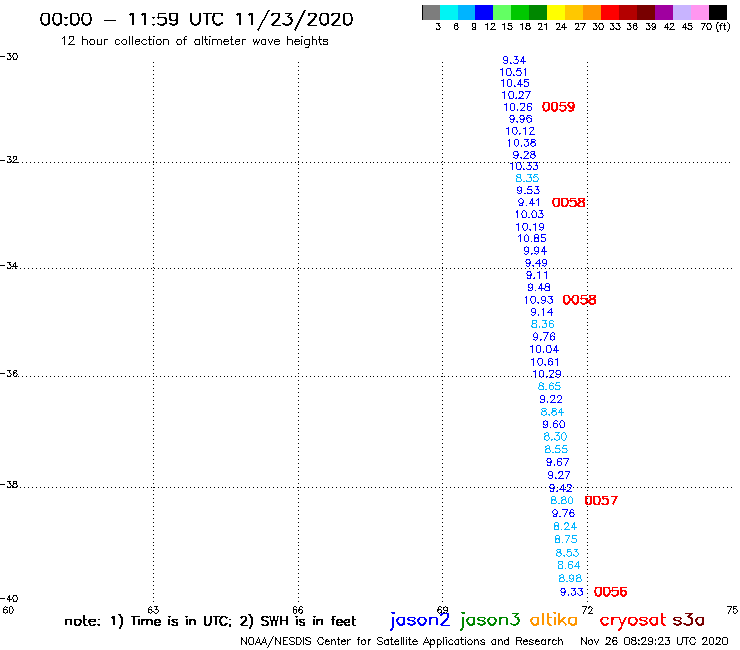Click the green jason3 satellite label
The image size is (740, 650).
[490, 620]
